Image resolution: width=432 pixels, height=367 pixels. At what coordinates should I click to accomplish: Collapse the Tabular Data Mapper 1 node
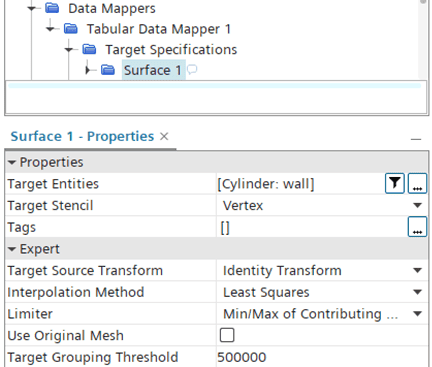(51, 29)
